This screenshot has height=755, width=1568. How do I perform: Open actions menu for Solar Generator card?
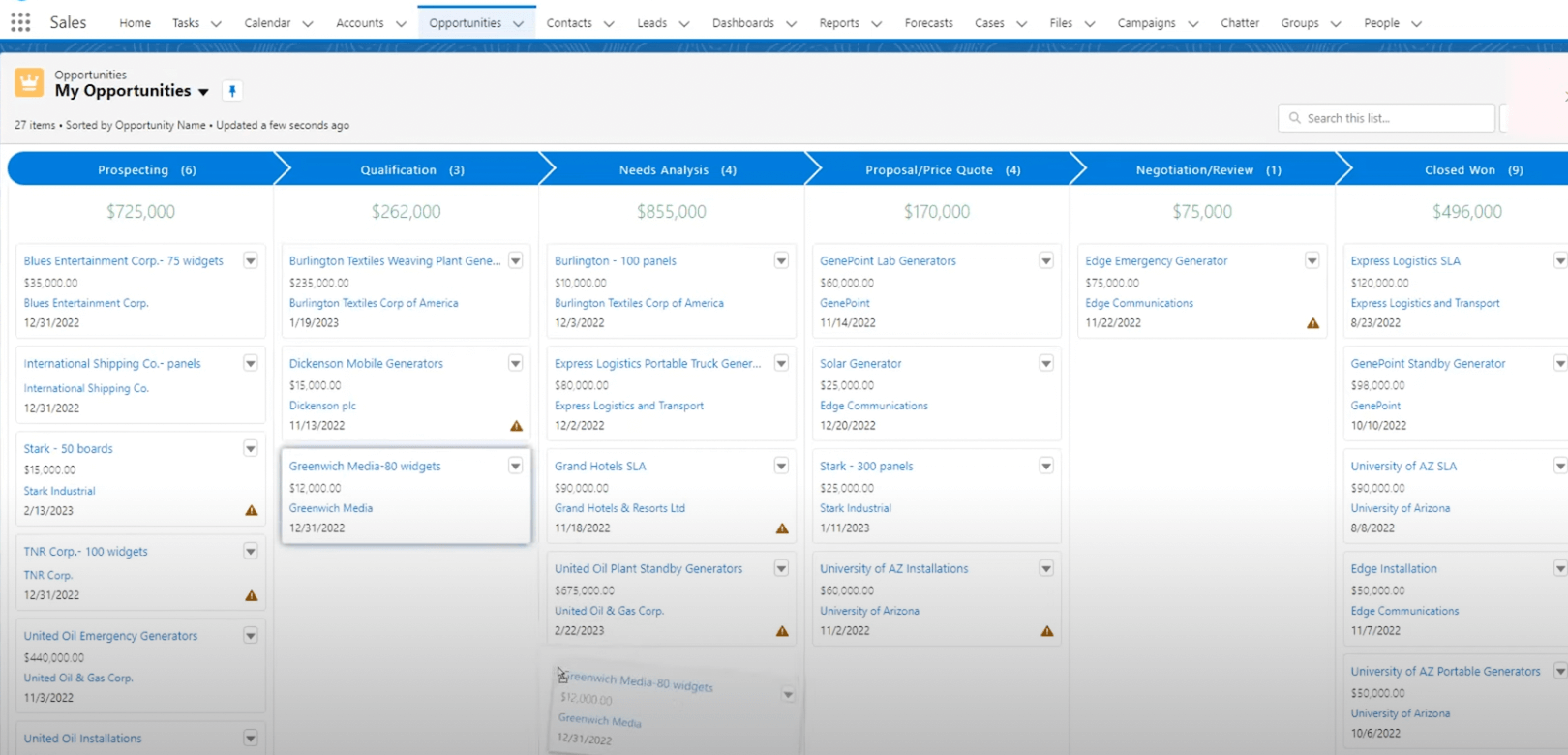1046,363
